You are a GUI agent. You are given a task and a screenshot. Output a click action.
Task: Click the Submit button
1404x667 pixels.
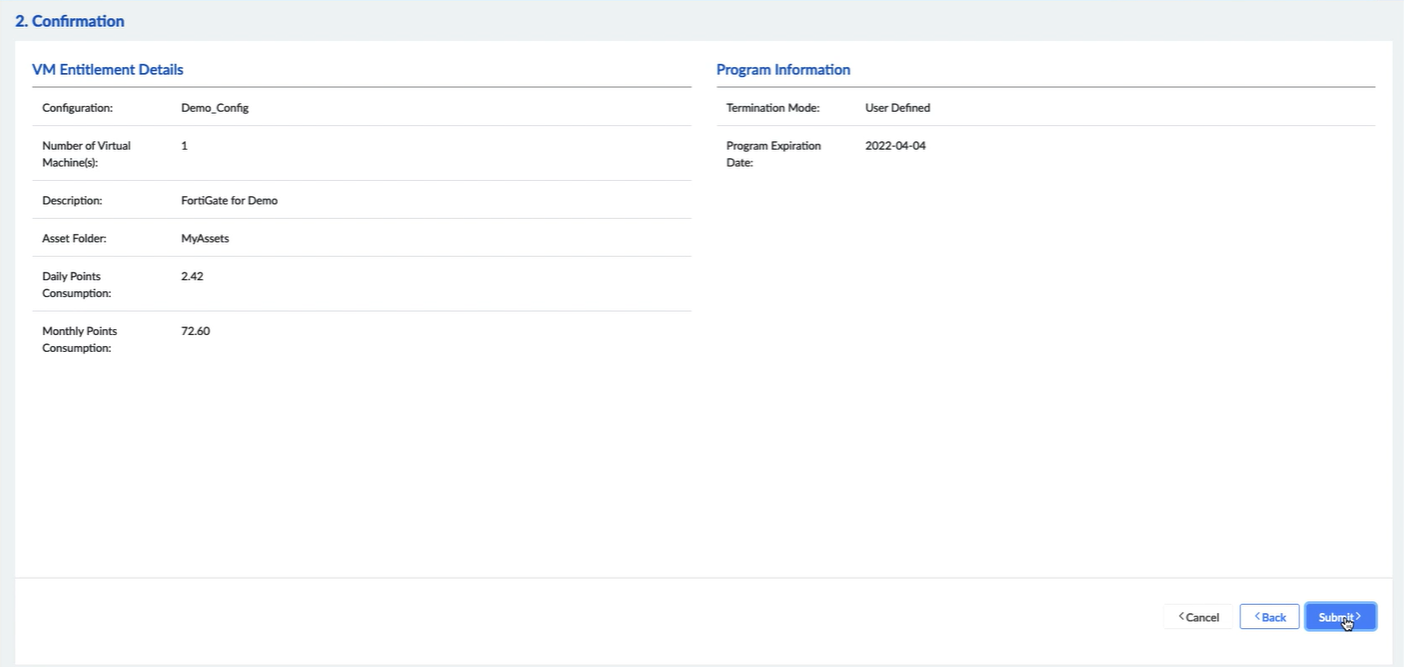point(1339,617)
